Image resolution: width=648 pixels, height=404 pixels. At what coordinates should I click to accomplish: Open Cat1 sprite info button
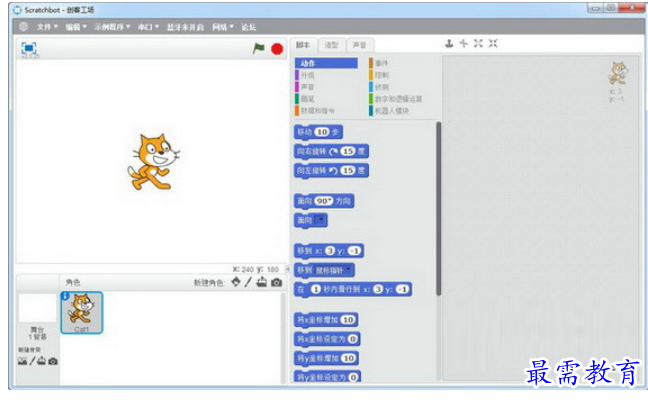click(65, 296)
